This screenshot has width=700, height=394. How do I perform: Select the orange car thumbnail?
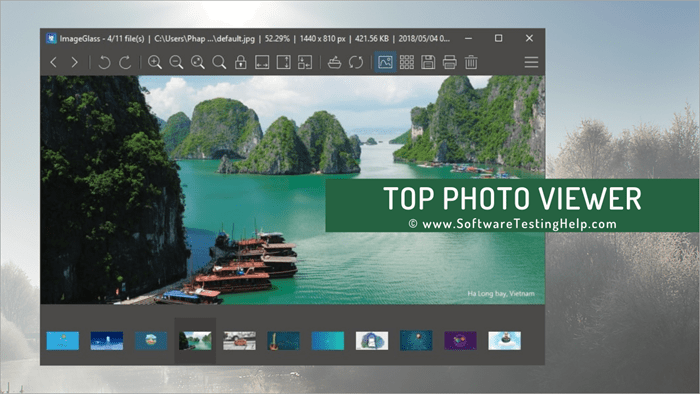[240, 341]
